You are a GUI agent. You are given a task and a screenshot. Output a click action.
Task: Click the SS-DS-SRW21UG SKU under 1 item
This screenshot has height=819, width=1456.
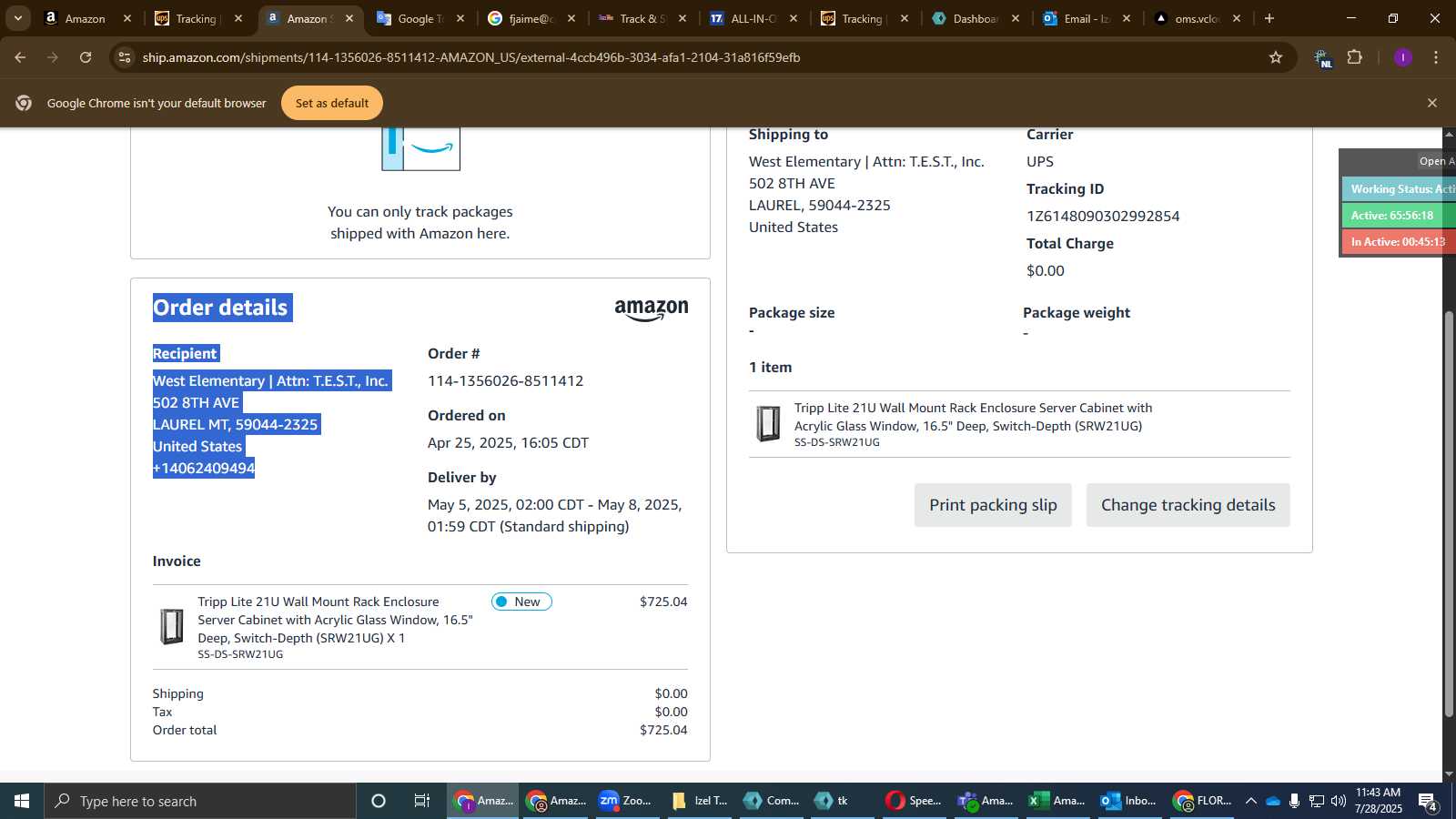coord(837,442)
